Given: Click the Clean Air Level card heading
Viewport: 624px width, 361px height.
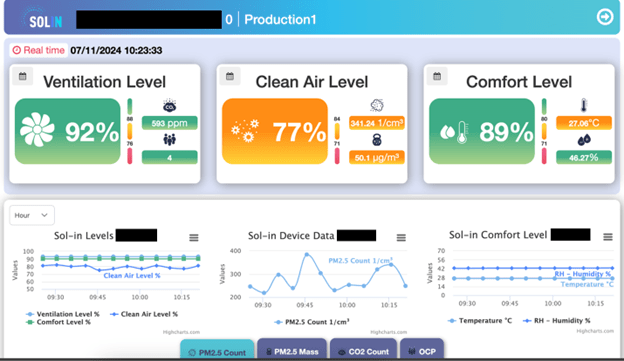Looking at the screenshot, I should (x=312, y=82).
